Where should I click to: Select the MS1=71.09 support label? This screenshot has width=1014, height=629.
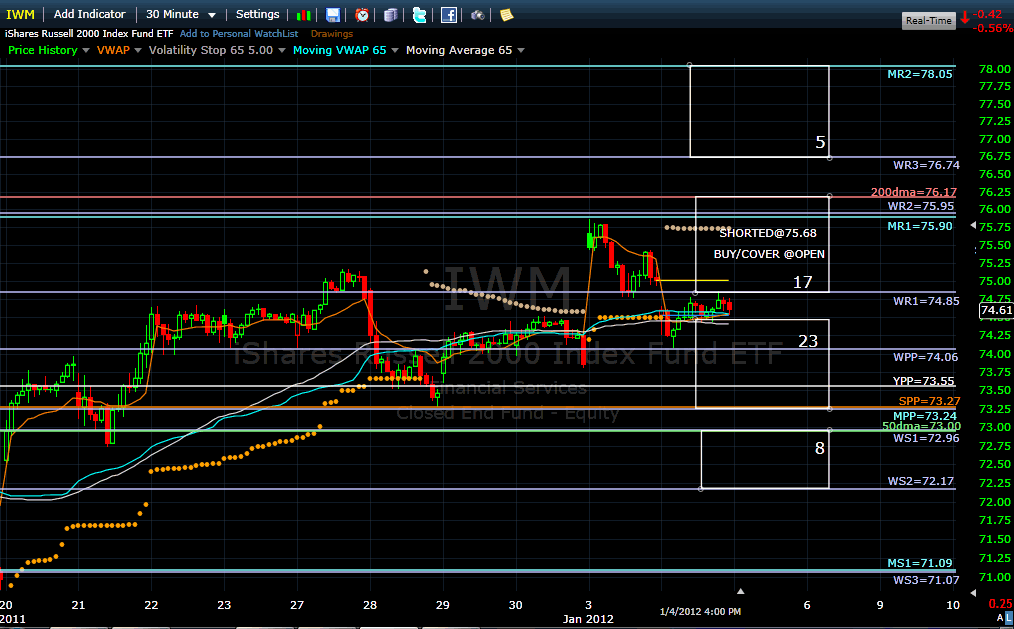920,564
